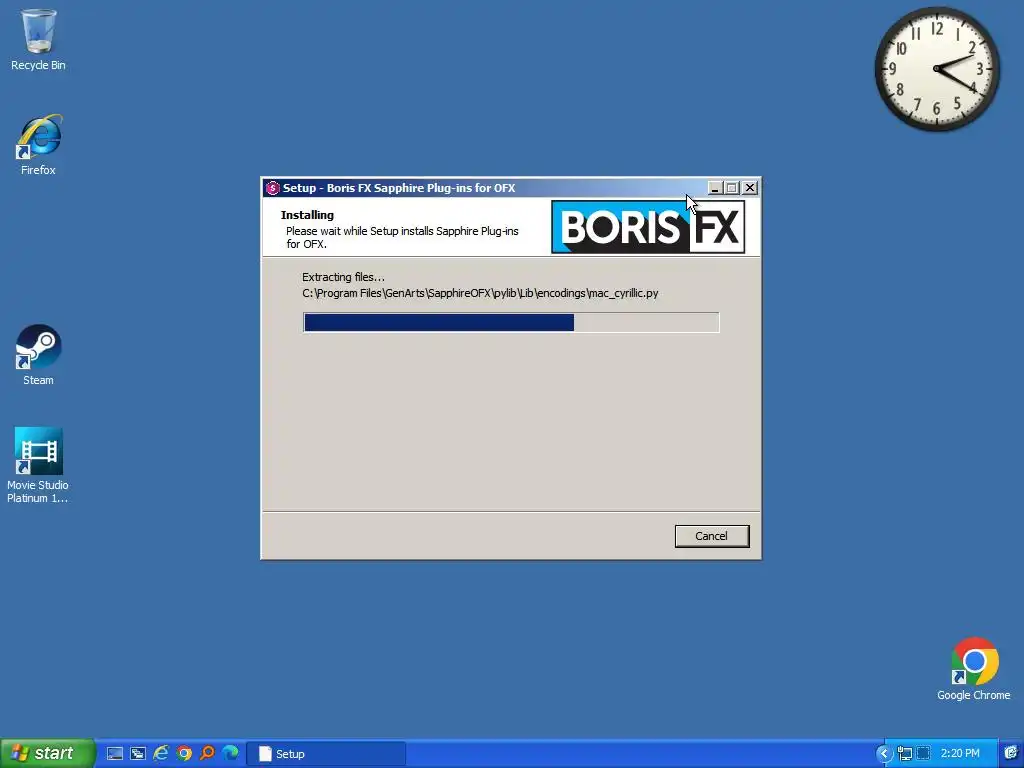The height and width of the screenshot is (768, 1024).
Task: Select the Google Chrome desktop shortcut
Action: 974,669
